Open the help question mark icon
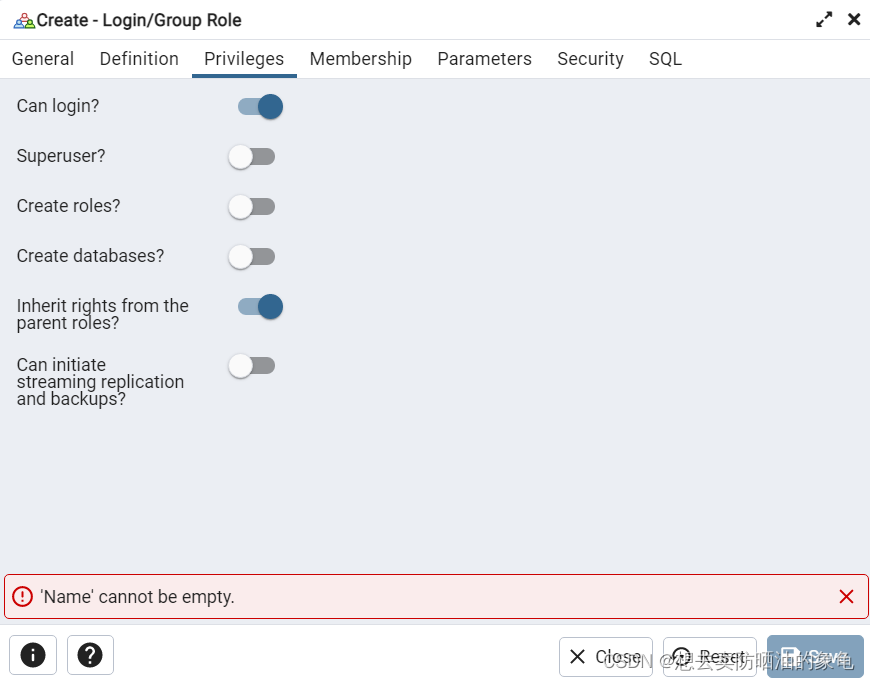Screen dimensions: 870x680 pos(90,655)
